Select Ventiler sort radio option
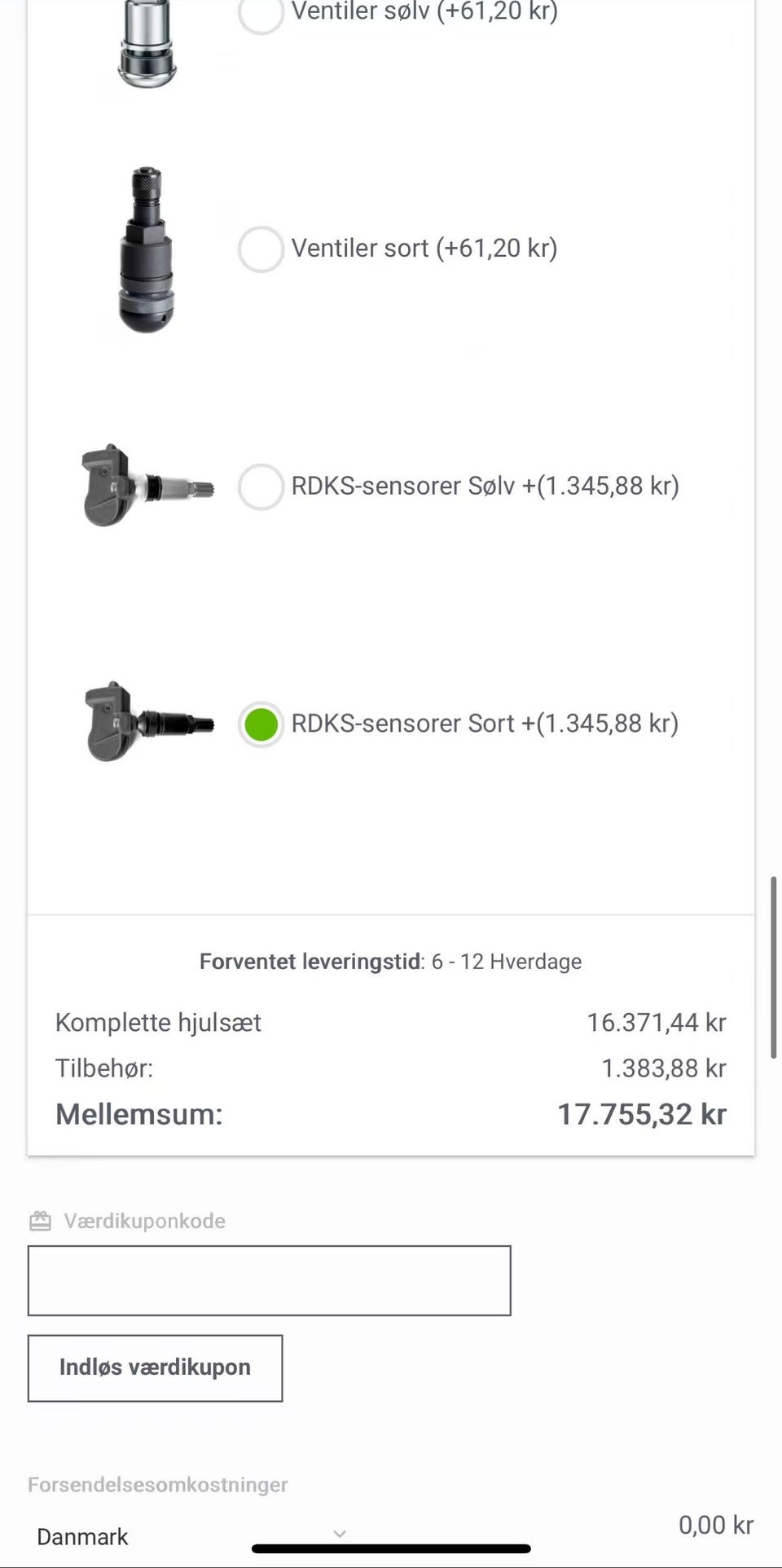782x1568 pixels. click(x=261, y=249)
